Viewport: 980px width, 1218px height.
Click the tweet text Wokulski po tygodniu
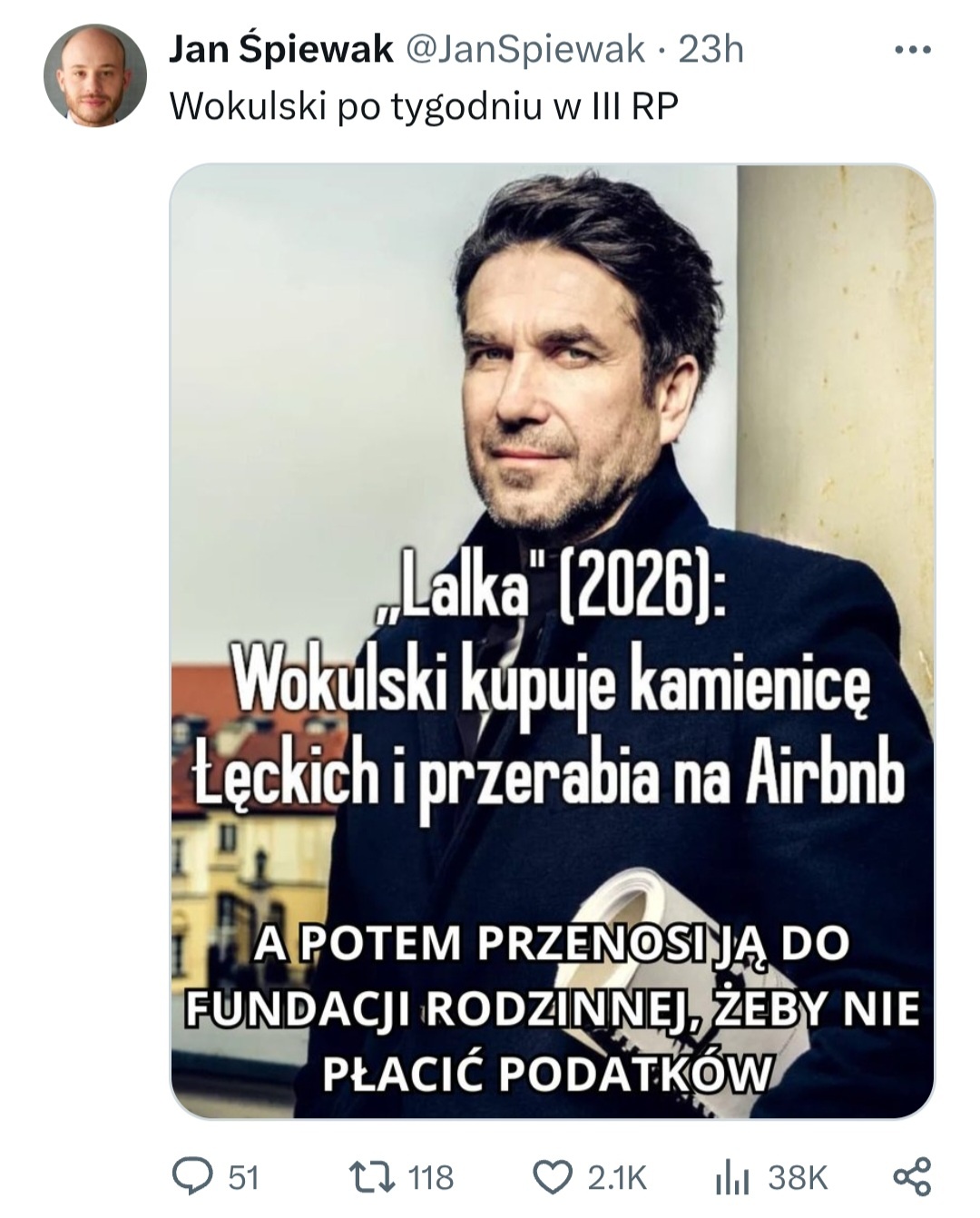[424, 107]
